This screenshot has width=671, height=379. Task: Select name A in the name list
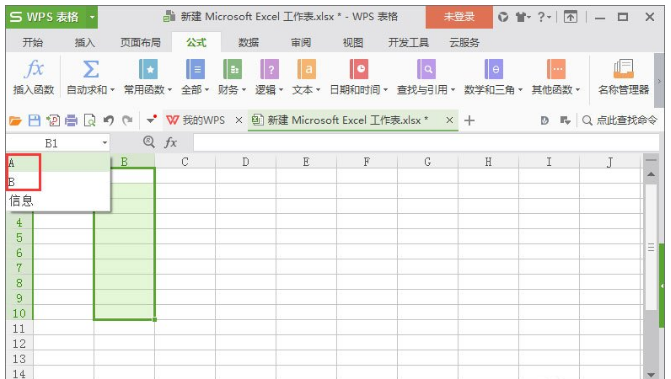click(x=58, y=163)
